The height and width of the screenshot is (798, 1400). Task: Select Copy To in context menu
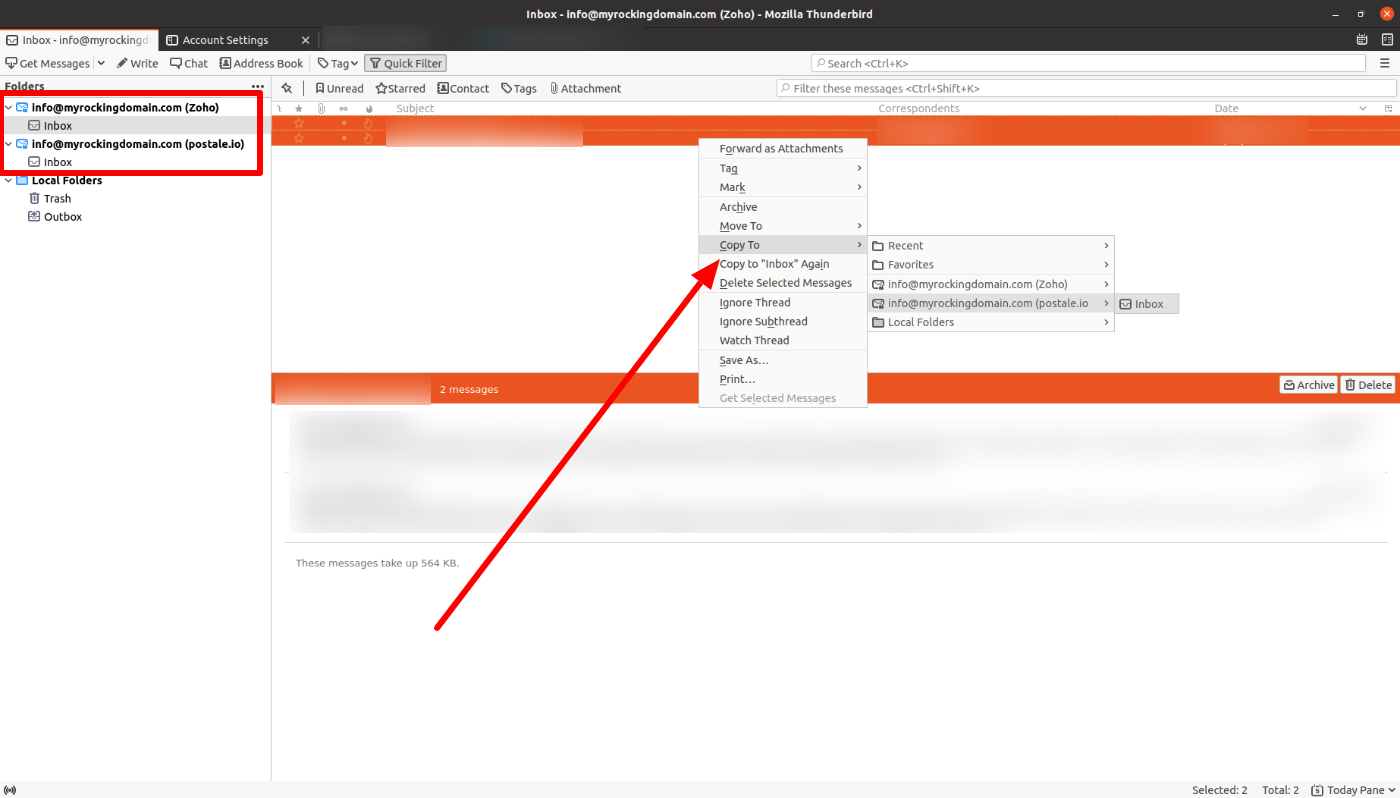tap(782, 245)
